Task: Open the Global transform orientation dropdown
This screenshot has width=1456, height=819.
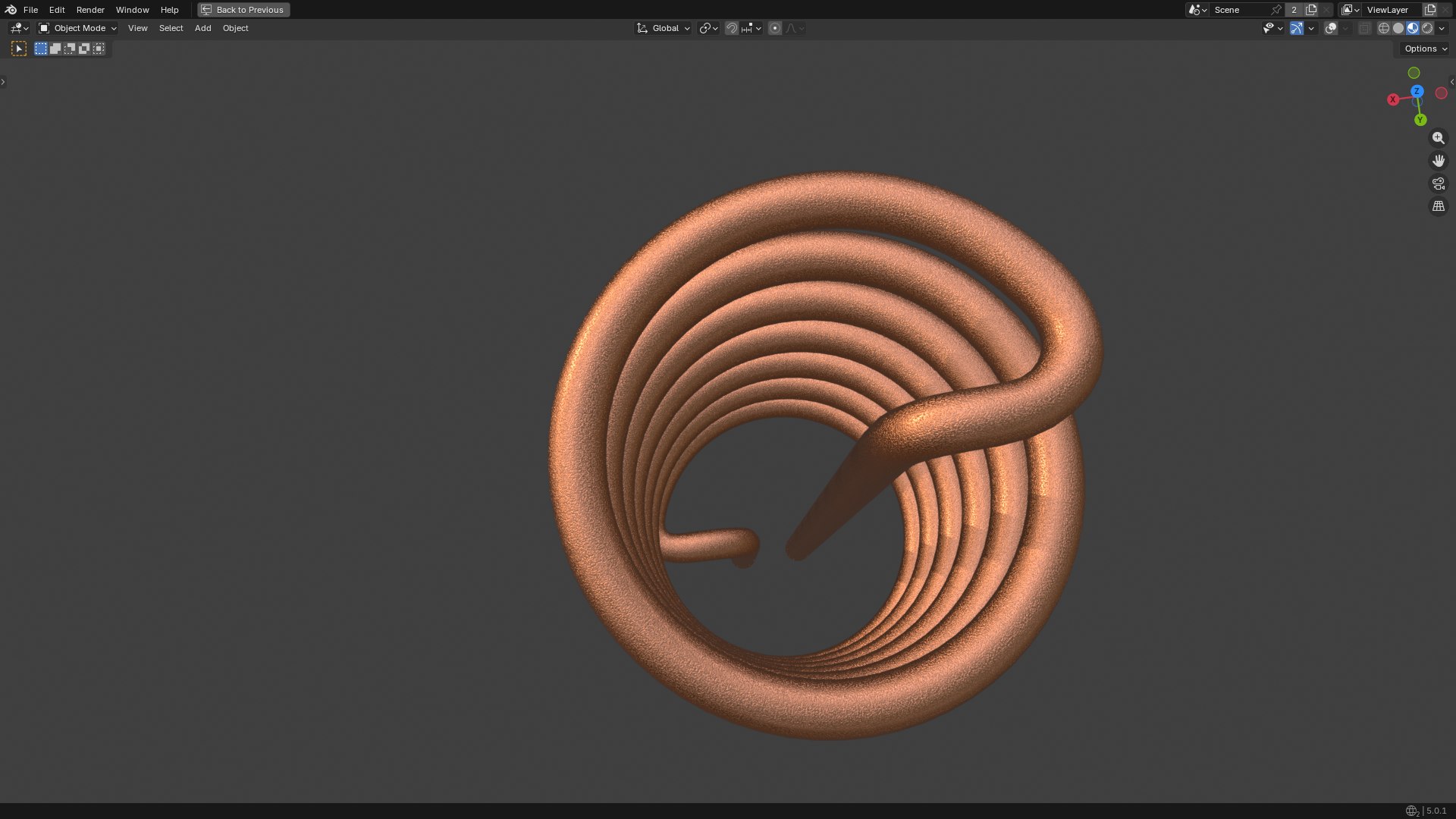Action: tap(663, 28)
